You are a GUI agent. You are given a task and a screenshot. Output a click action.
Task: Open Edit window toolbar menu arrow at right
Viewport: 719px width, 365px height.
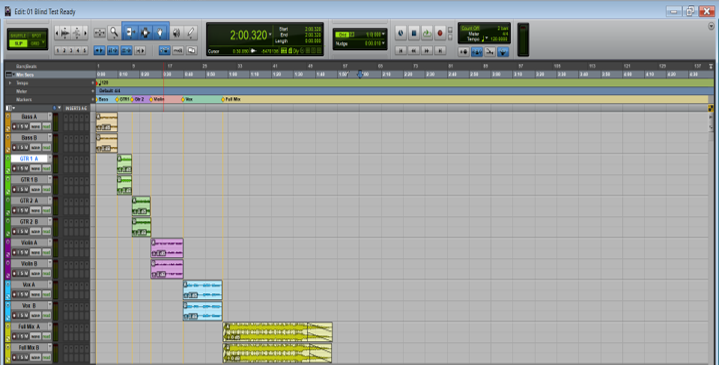(x=711, y=27)
